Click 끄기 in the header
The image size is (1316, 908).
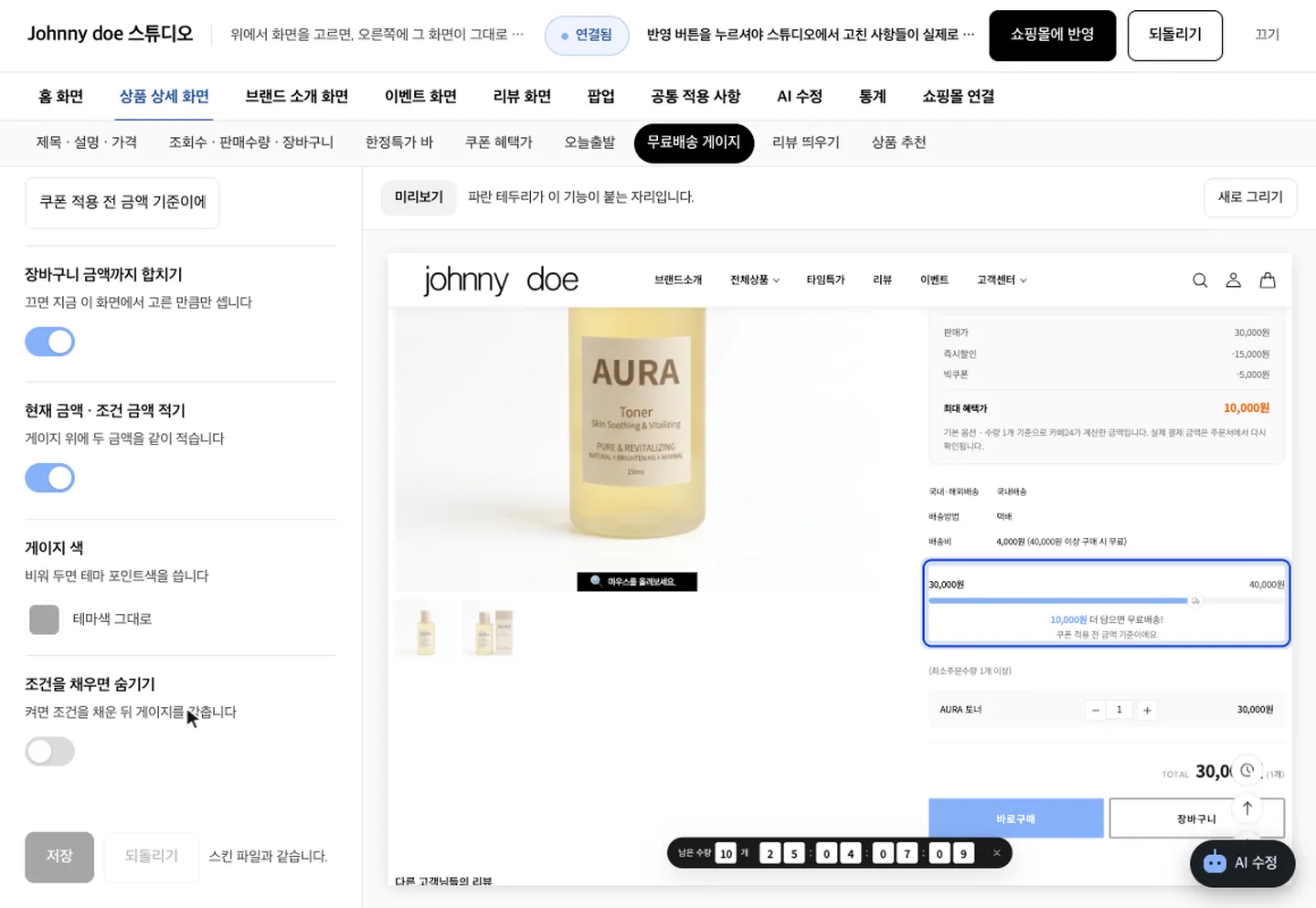[x=1267, y=35]
